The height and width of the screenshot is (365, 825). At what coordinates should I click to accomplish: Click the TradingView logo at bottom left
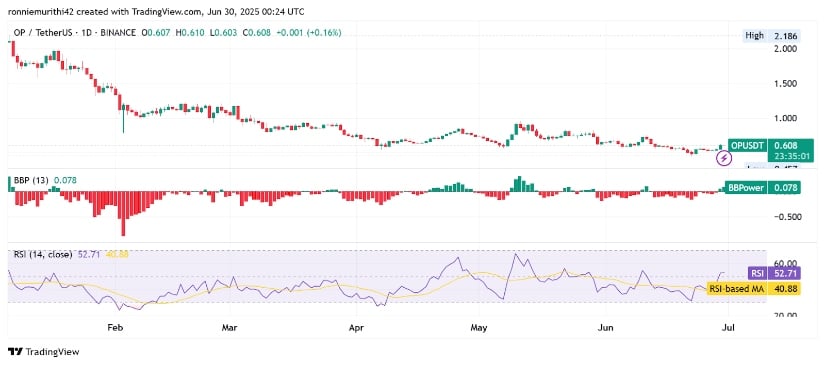(44, 352)
